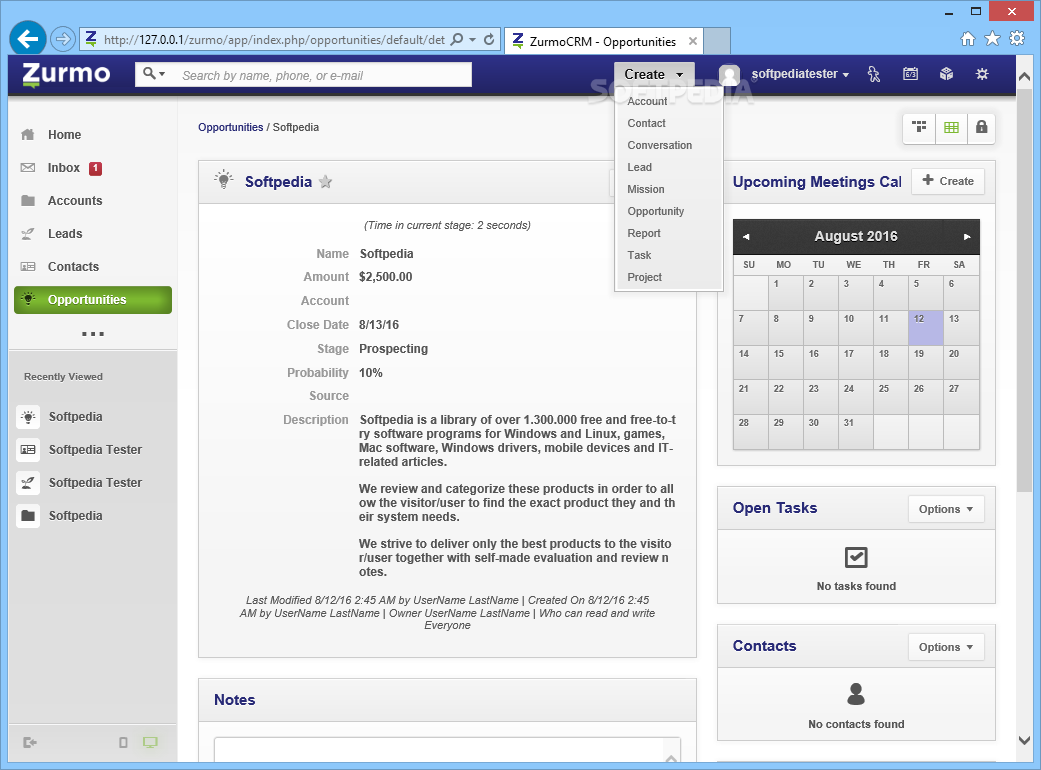Select August 19 in calendar

coord(925,362)
